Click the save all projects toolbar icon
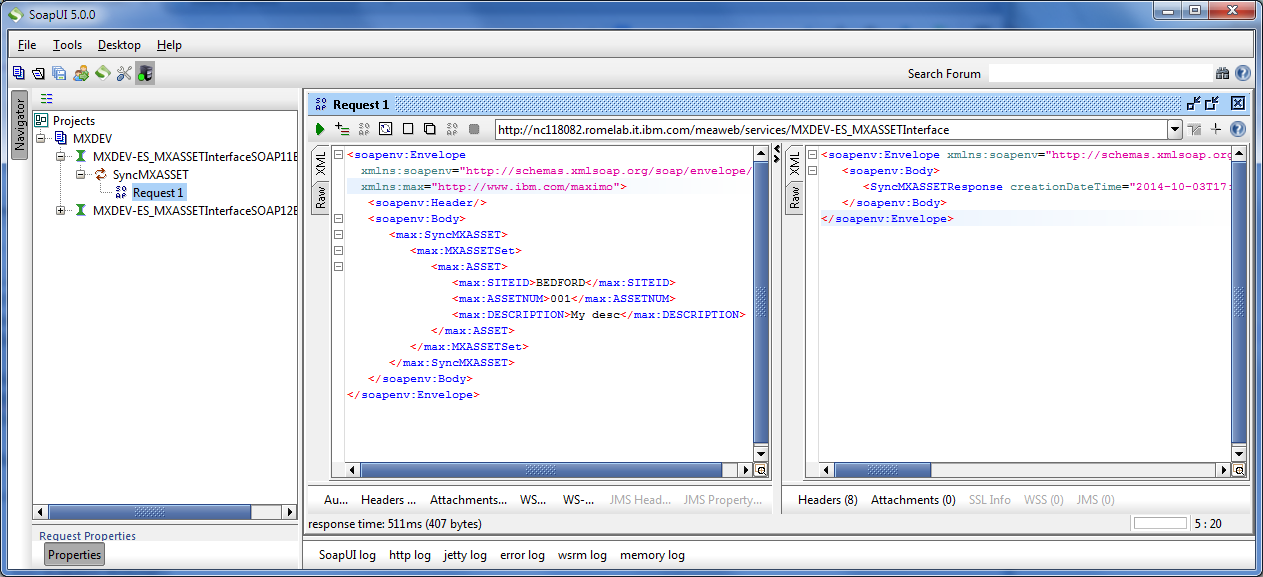1263x577 pixels. [x=59, y=73]
